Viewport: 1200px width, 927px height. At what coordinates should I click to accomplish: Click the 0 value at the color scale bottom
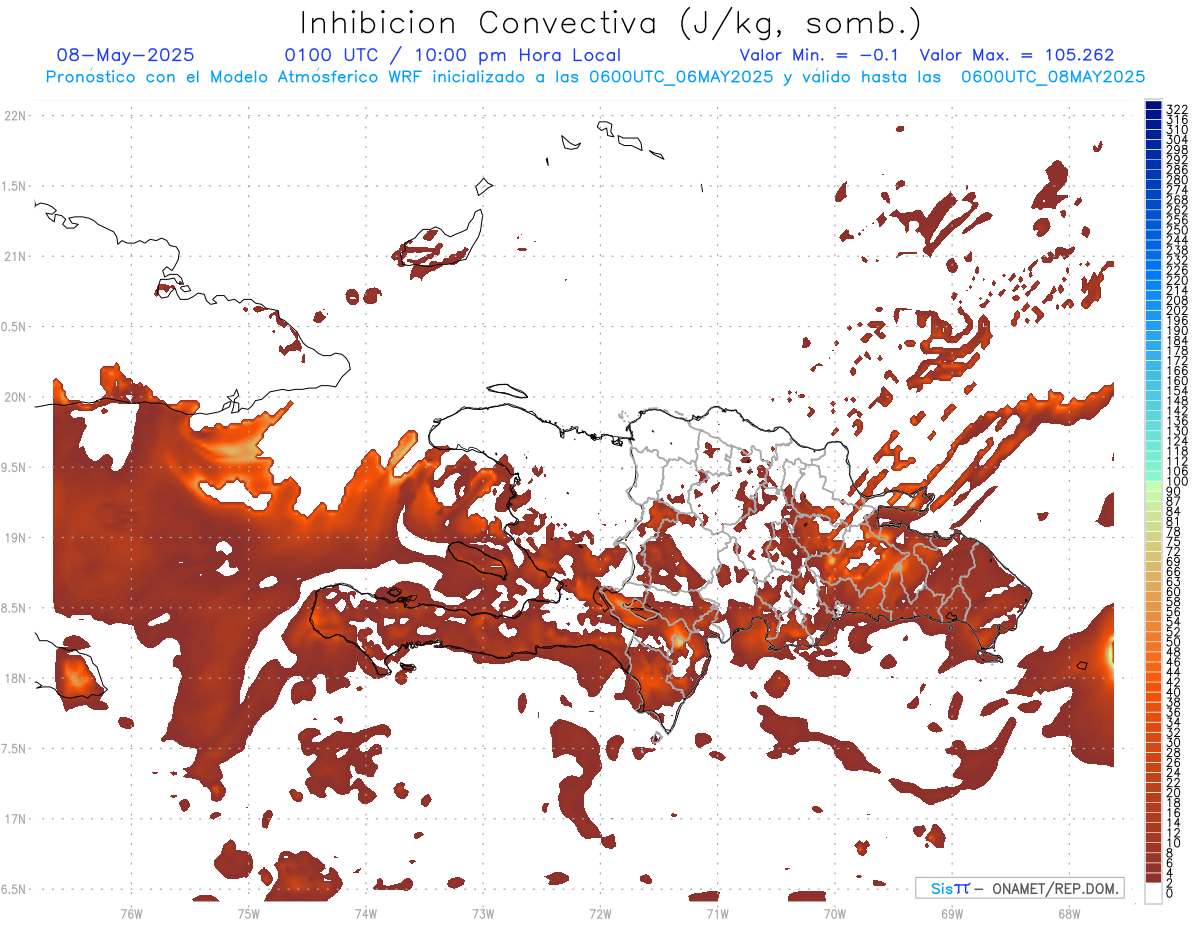pos(1170,894)
